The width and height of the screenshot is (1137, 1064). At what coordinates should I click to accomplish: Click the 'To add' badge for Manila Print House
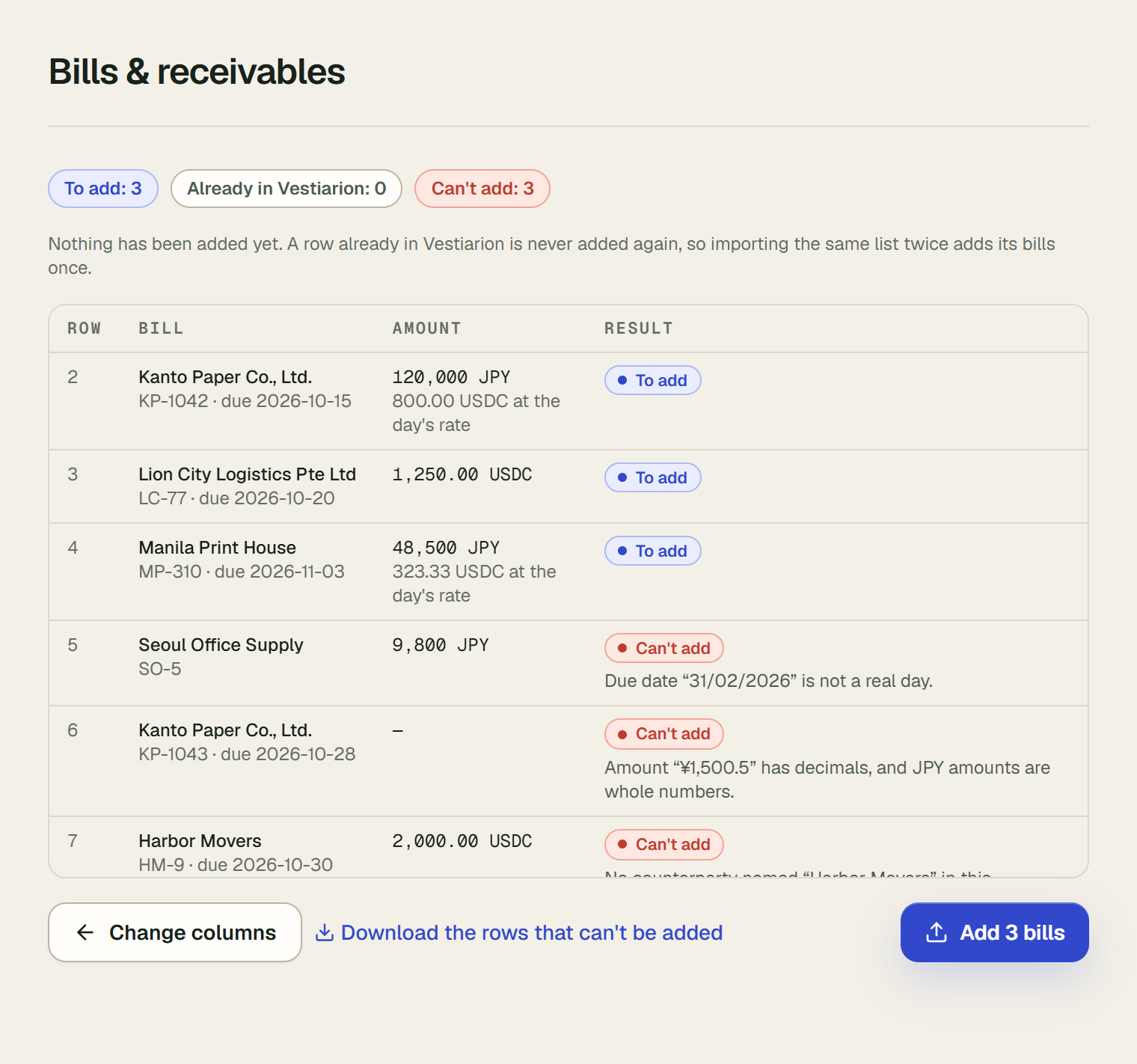(x=653, y=551)
